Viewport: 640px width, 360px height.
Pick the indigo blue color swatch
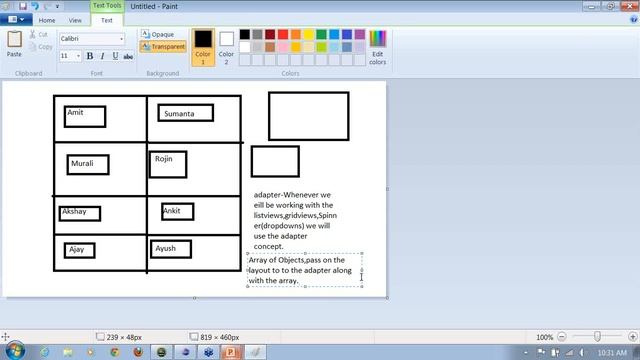(347, 34)
